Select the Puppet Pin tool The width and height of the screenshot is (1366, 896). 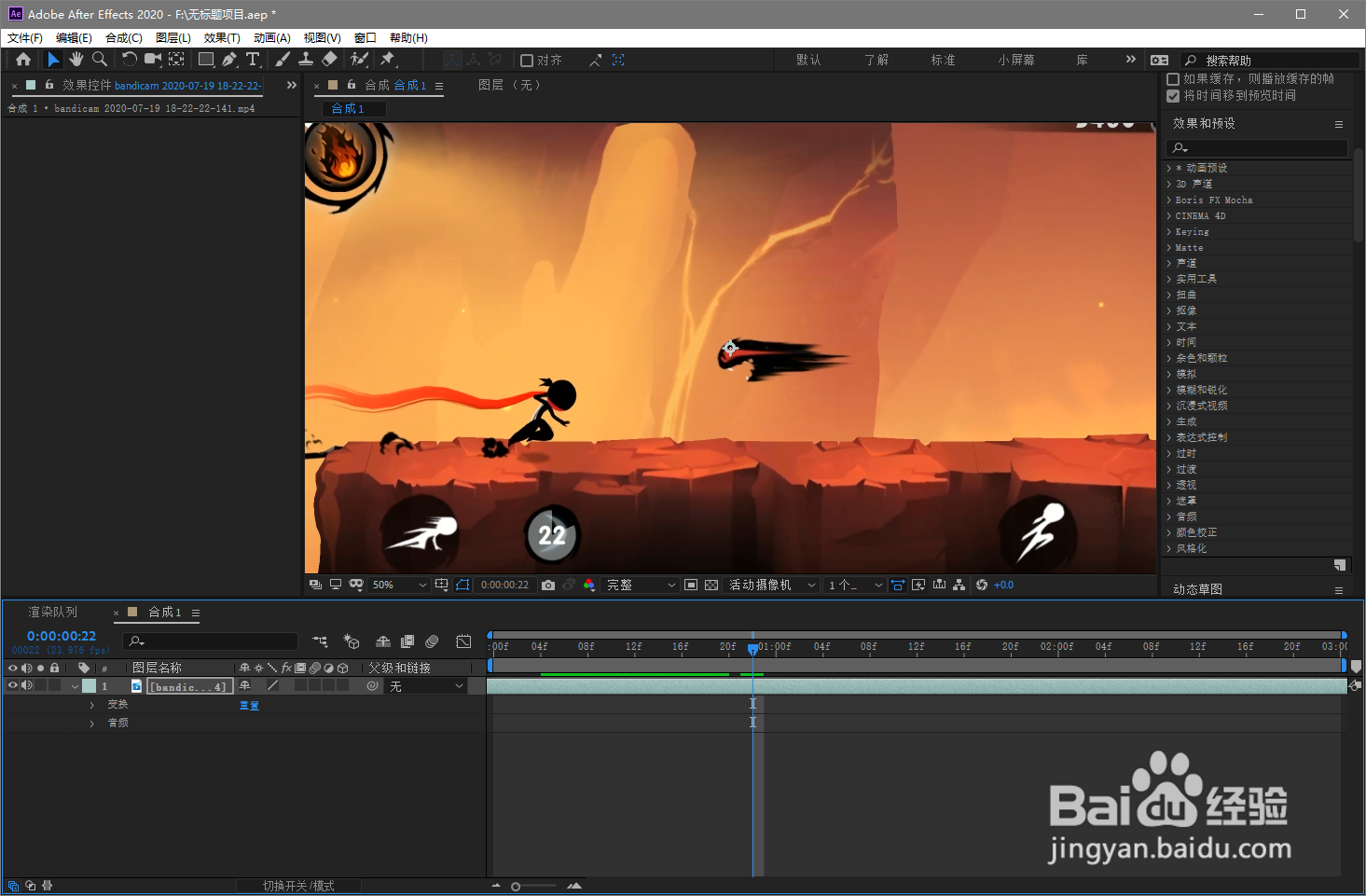(388, 60)
